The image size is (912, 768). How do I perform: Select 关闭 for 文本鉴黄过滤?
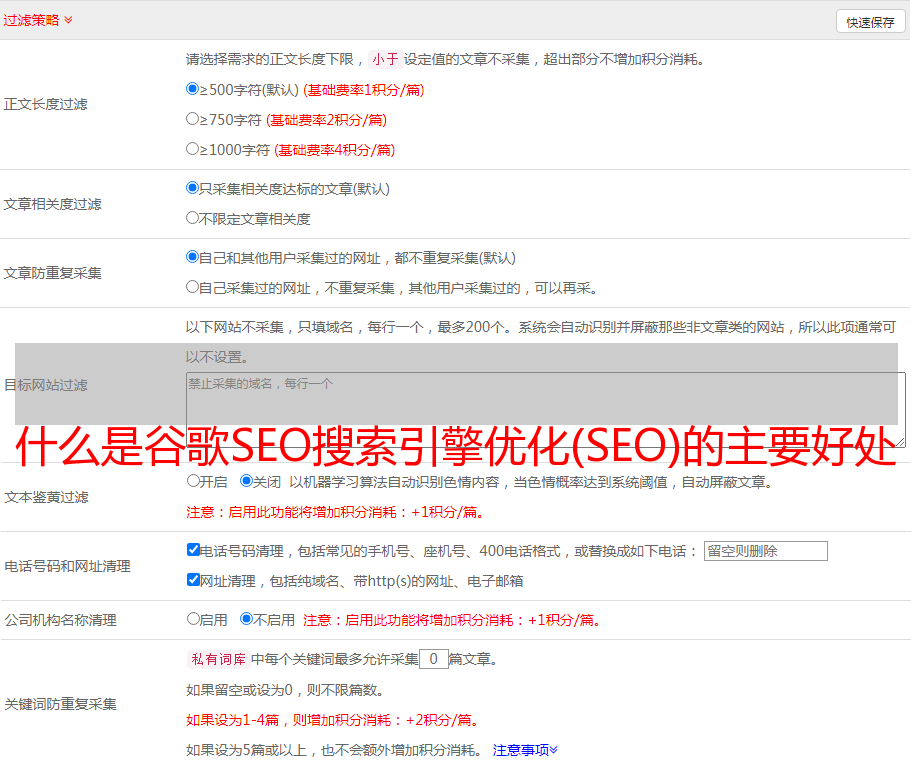tap(246, 481)
